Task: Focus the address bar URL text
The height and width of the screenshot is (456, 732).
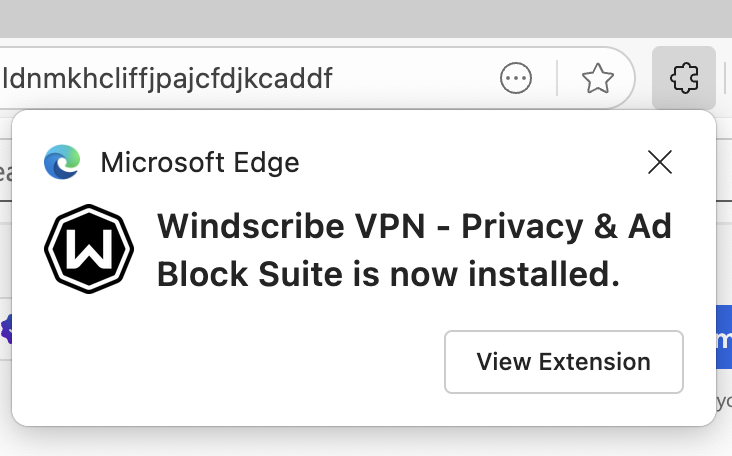Action: click(x=168, y=78)
